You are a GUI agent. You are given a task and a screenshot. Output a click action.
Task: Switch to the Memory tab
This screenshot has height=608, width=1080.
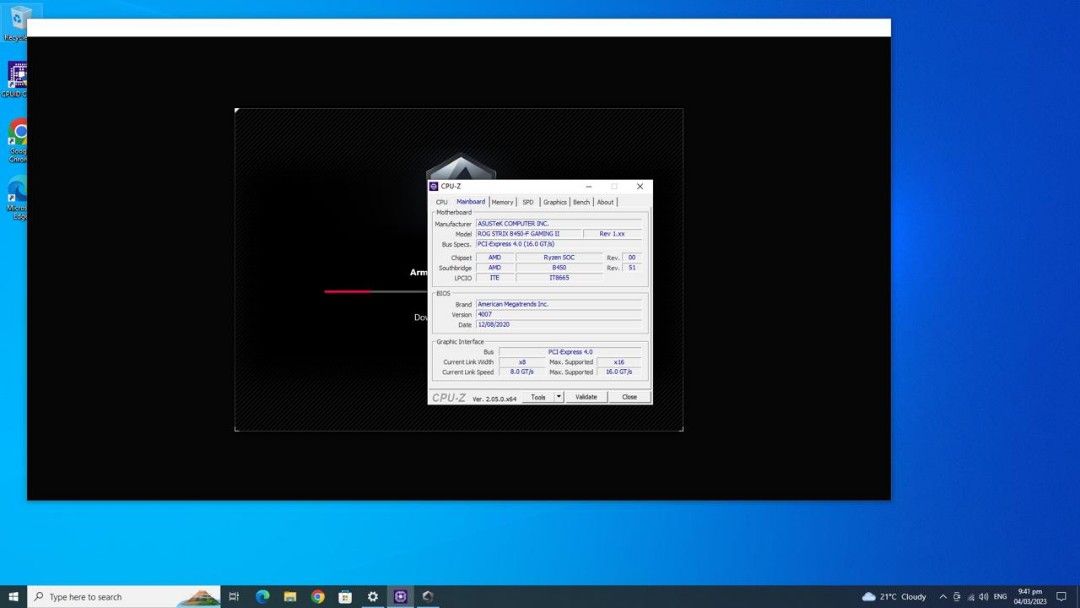[x=502, y=202]
